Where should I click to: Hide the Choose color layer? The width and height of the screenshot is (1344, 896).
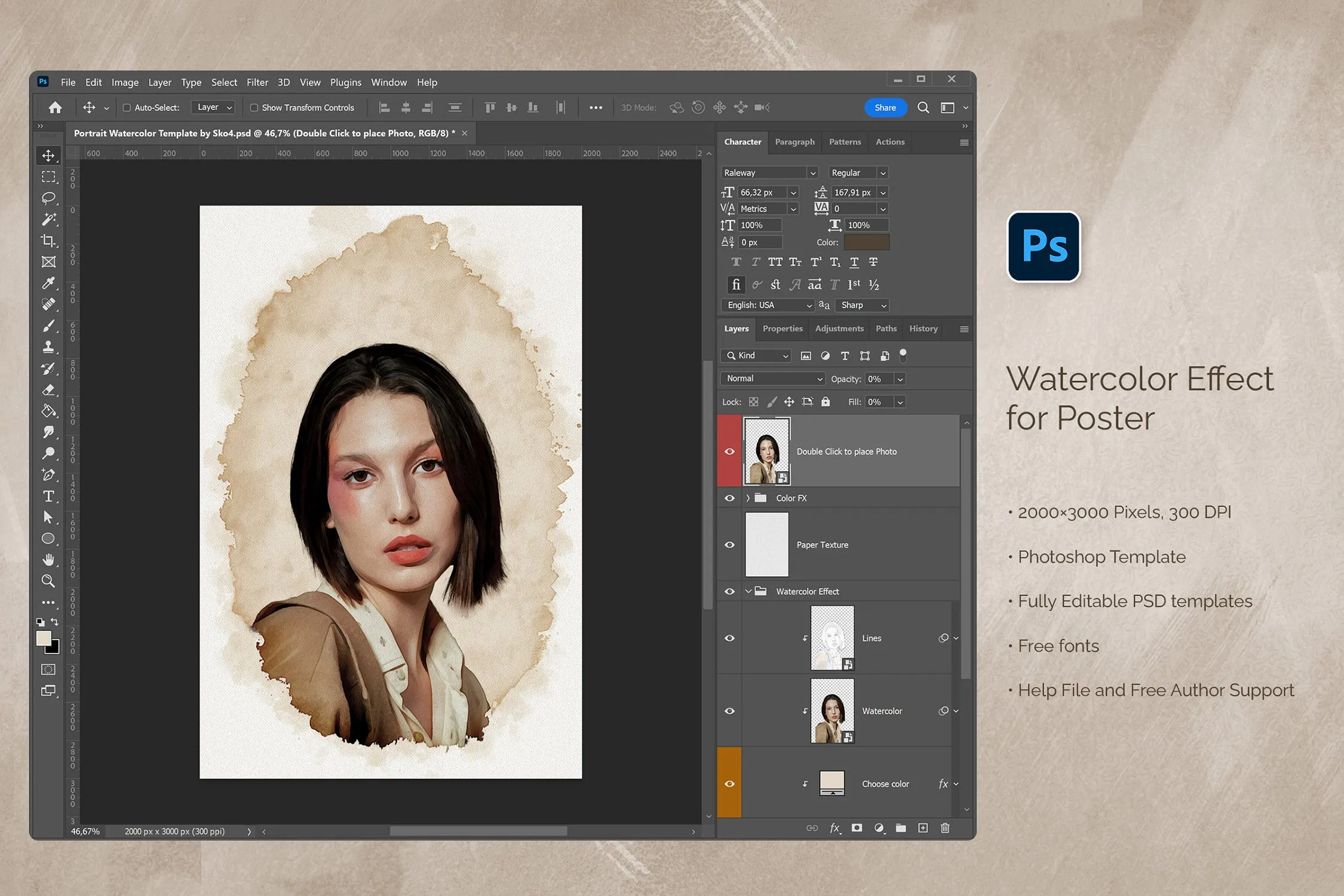tap(729, 784)
